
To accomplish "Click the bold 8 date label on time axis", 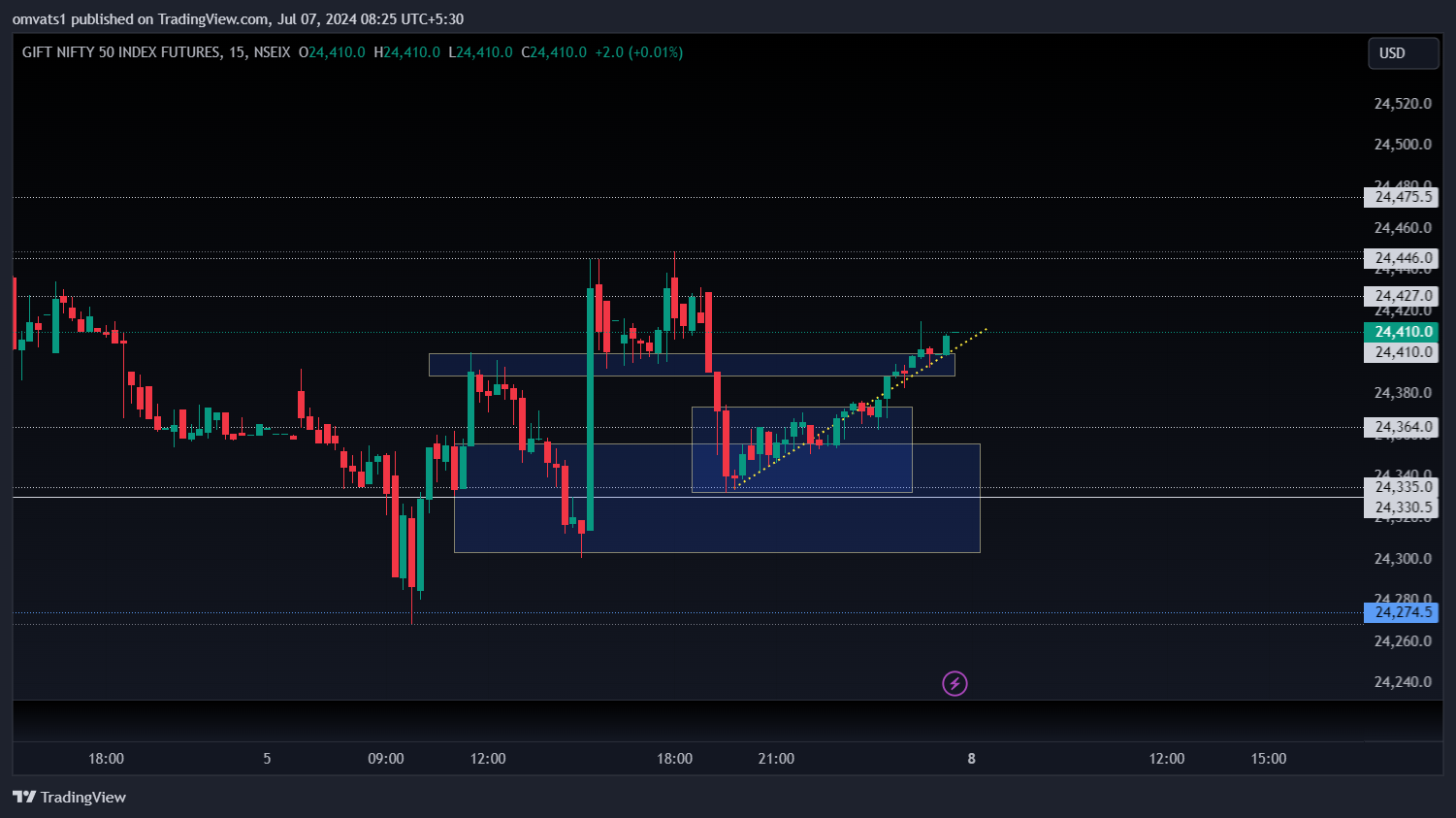I will [x=971, y=759].
